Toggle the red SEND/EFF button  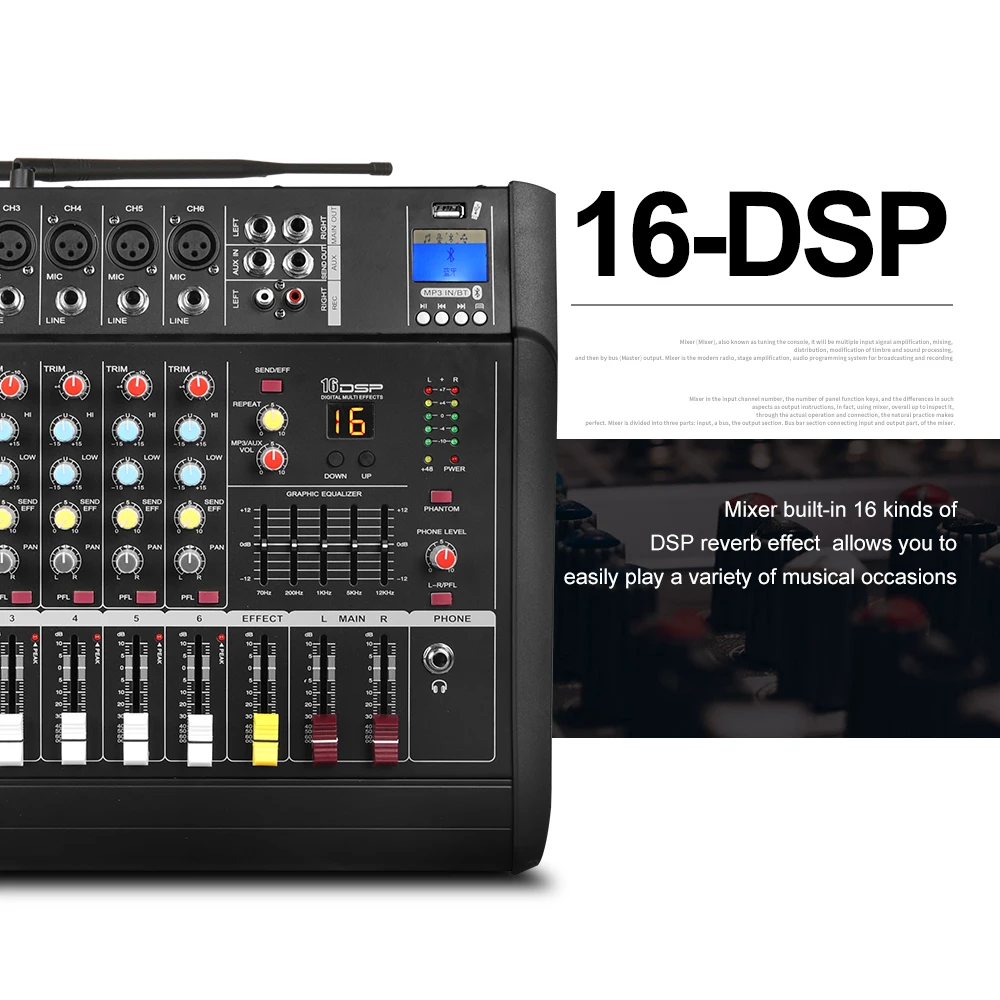(x=272, y=386)
